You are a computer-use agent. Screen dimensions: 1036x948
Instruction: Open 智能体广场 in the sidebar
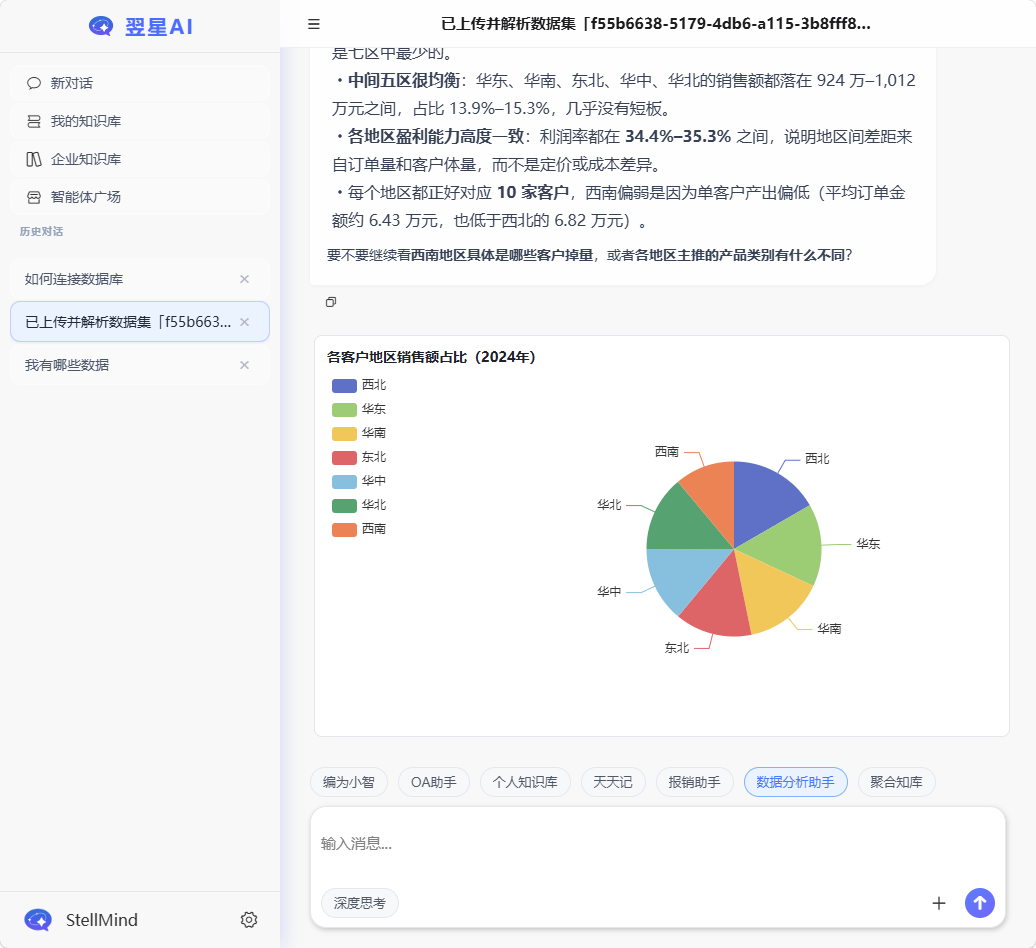coord(140,197)
